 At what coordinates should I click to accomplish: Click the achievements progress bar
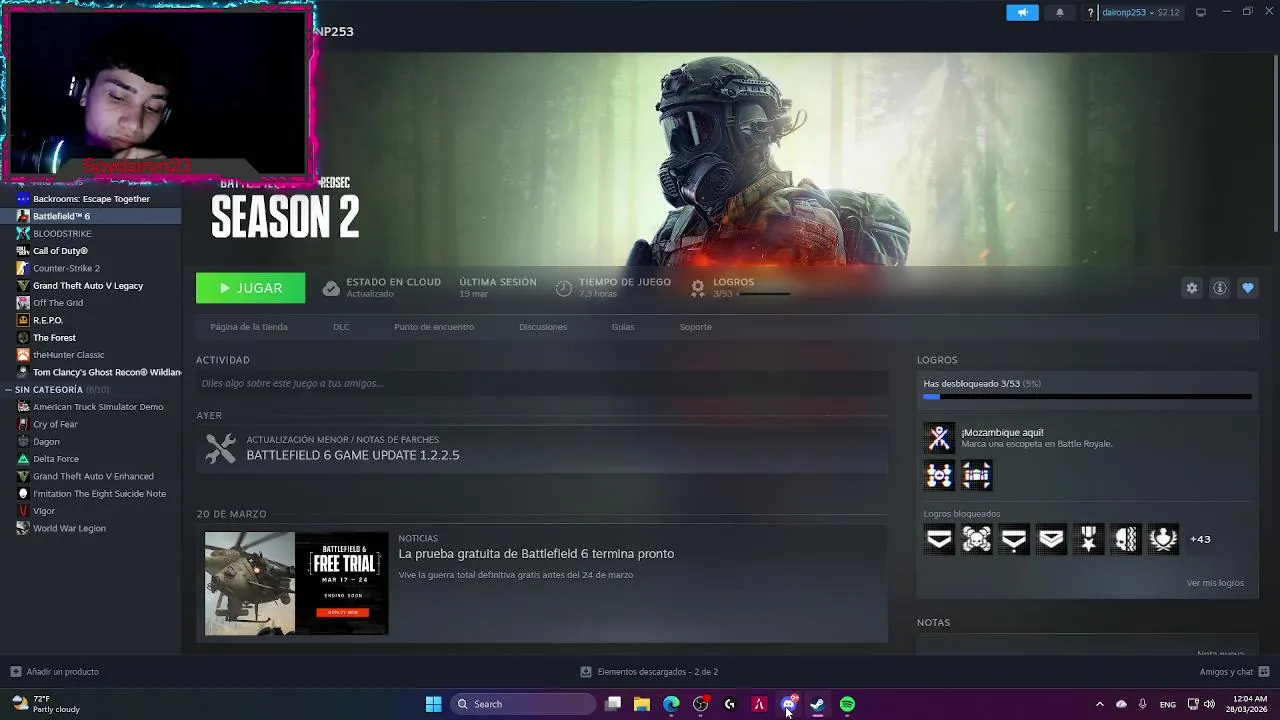click(1087, 397)
